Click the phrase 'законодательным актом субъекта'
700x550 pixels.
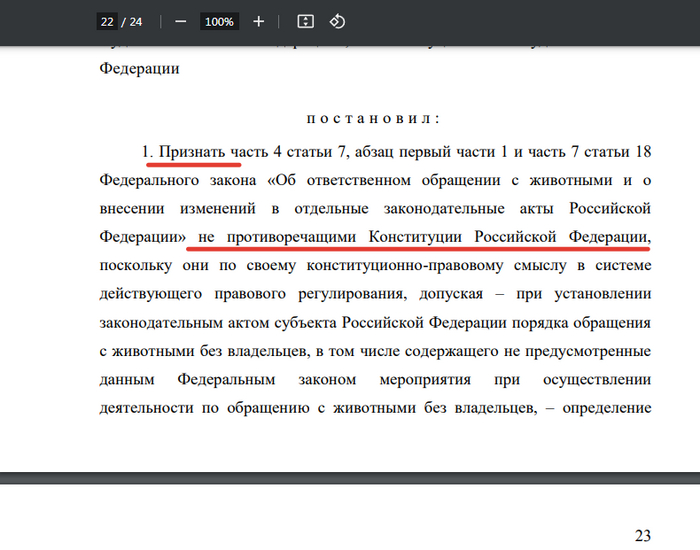tap(218, 323)
